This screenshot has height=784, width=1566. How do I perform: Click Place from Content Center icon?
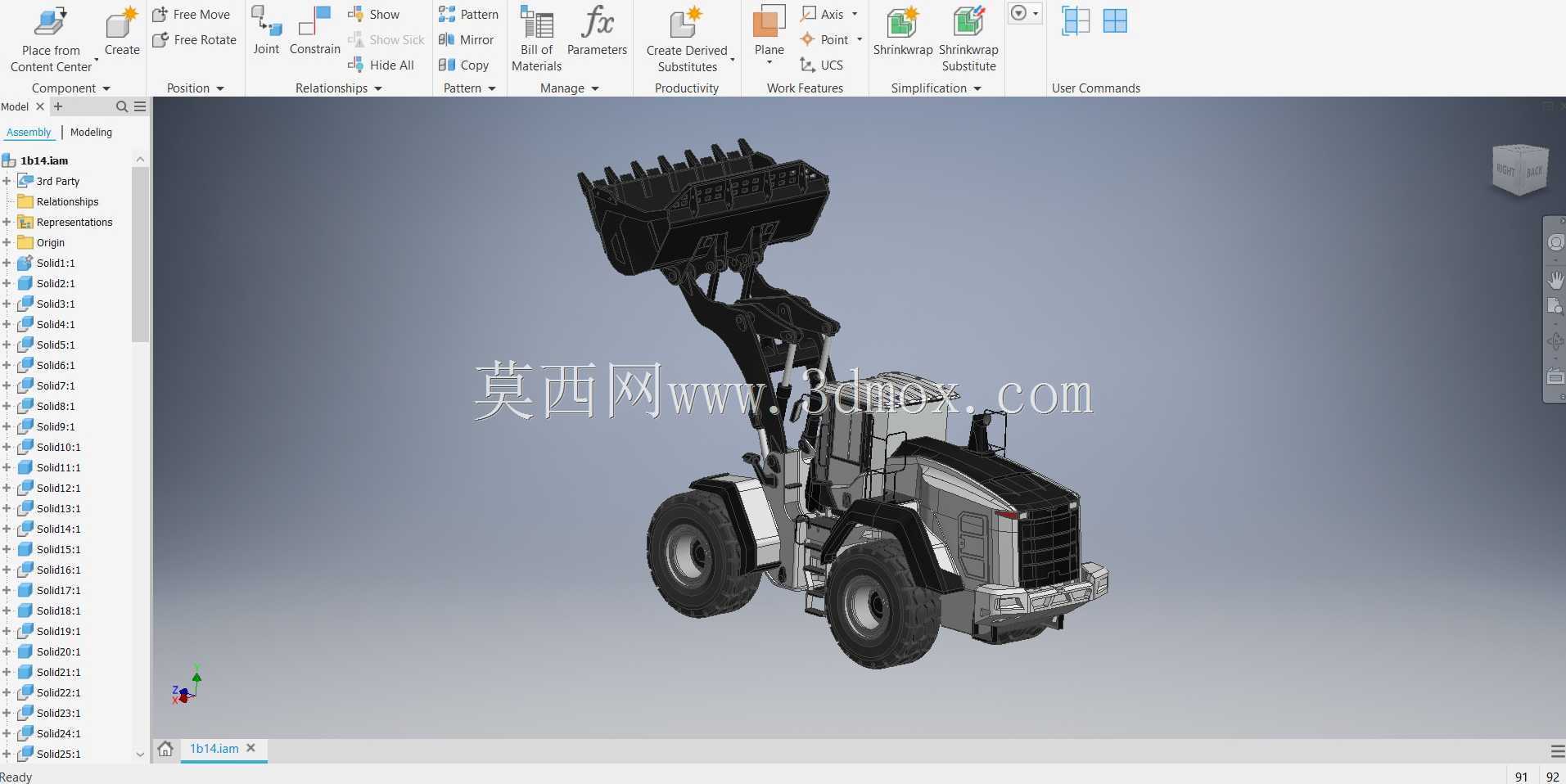coord(51,23)
